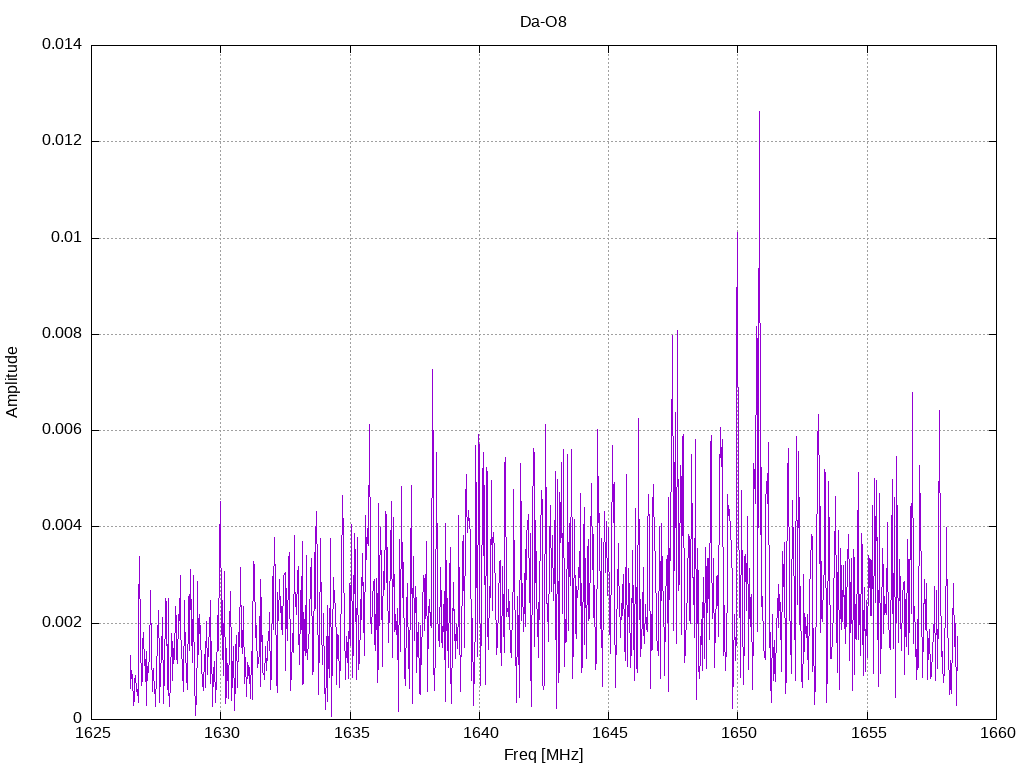
Task: Click the peak tip at 1650 MHz
Action: tap(737, 232)
